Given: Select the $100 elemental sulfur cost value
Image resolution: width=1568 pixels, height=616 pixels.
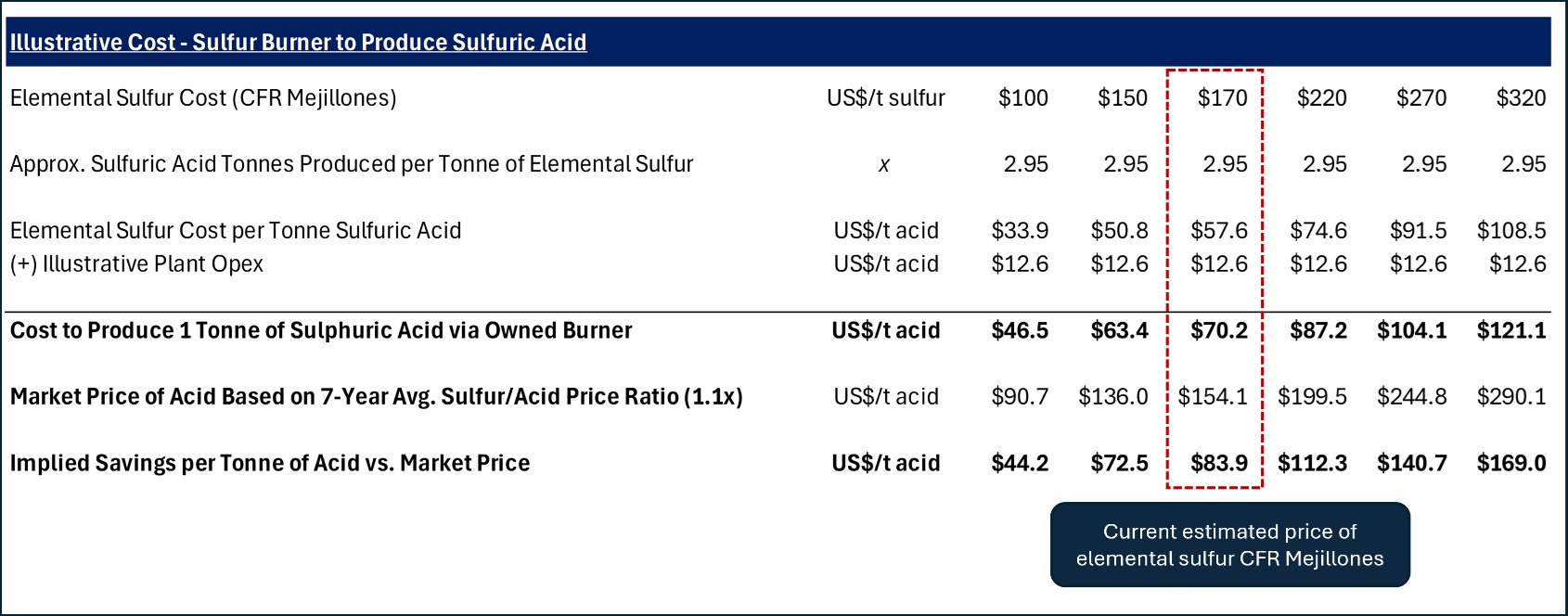Looking at the screenshot, I should tap(1022, 98).
